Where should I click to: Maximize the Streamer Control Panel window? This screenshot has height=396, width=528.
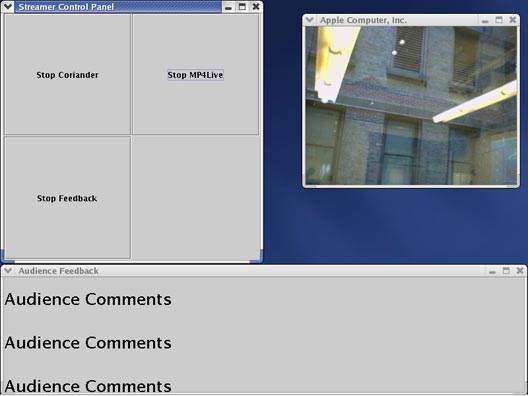coord(242,7)
